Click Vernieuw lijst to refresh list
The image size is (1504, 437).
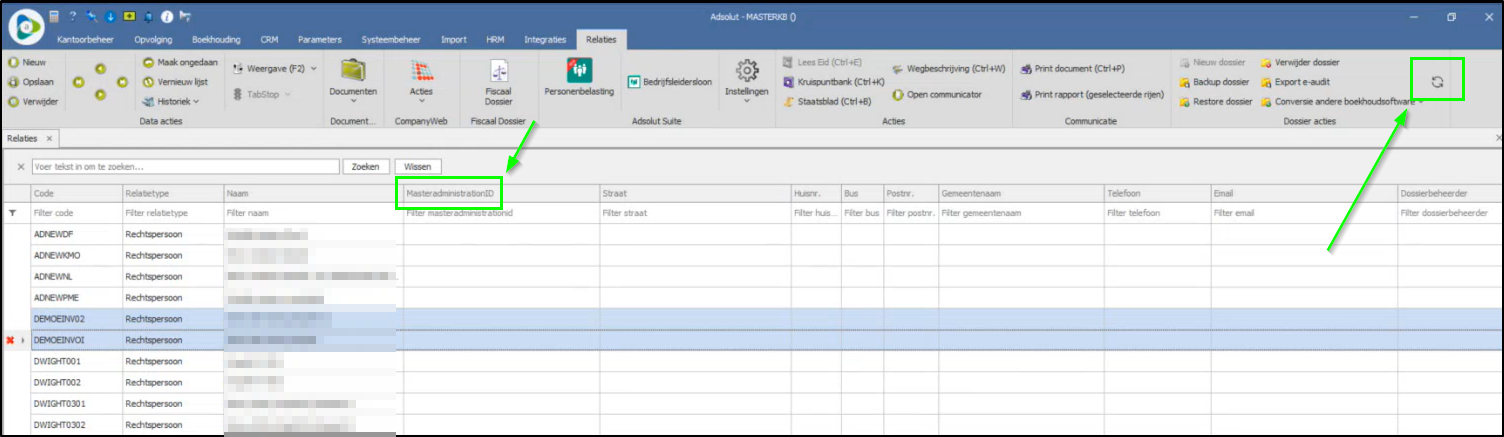click(175, 82)
